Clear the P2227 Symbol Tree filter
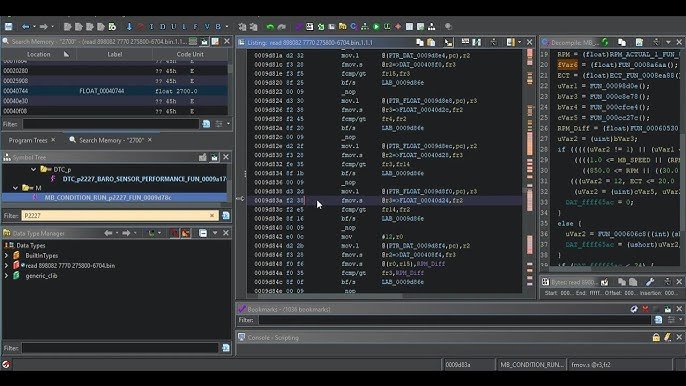Viewport: 686px width, 386px height. point(212,215)
